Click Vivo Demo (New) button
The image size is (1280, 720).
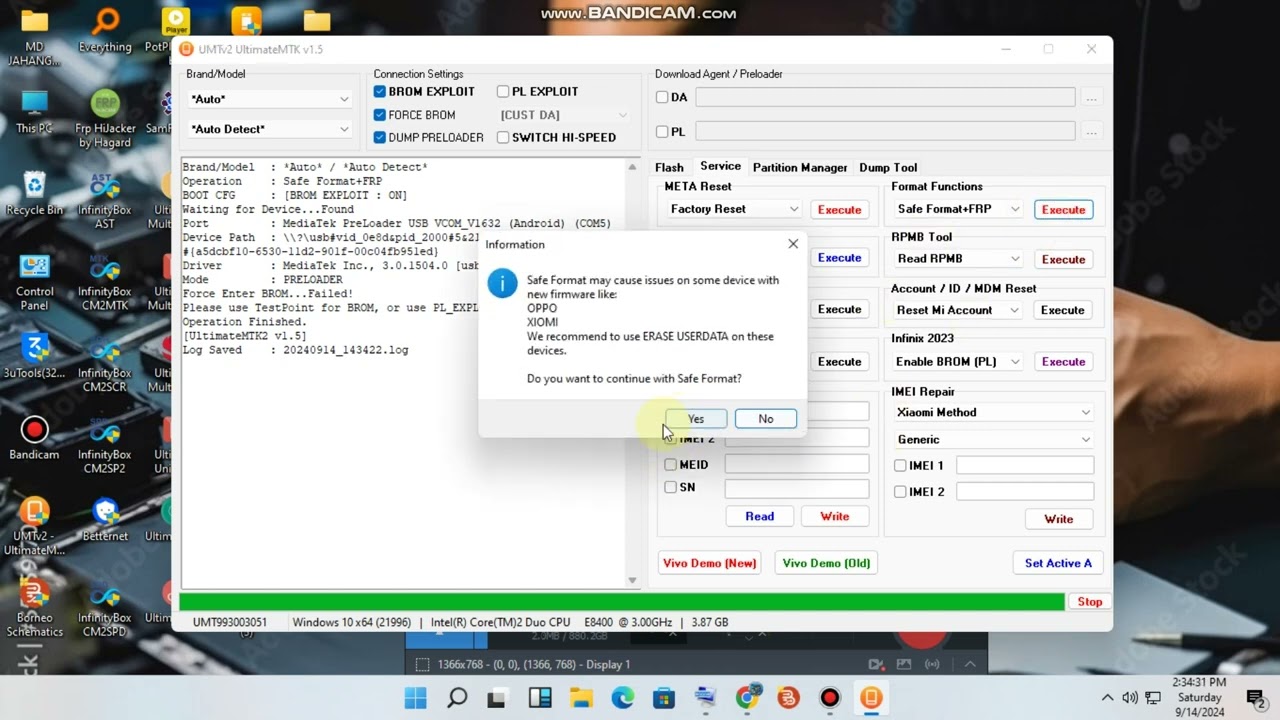point(709,563)
